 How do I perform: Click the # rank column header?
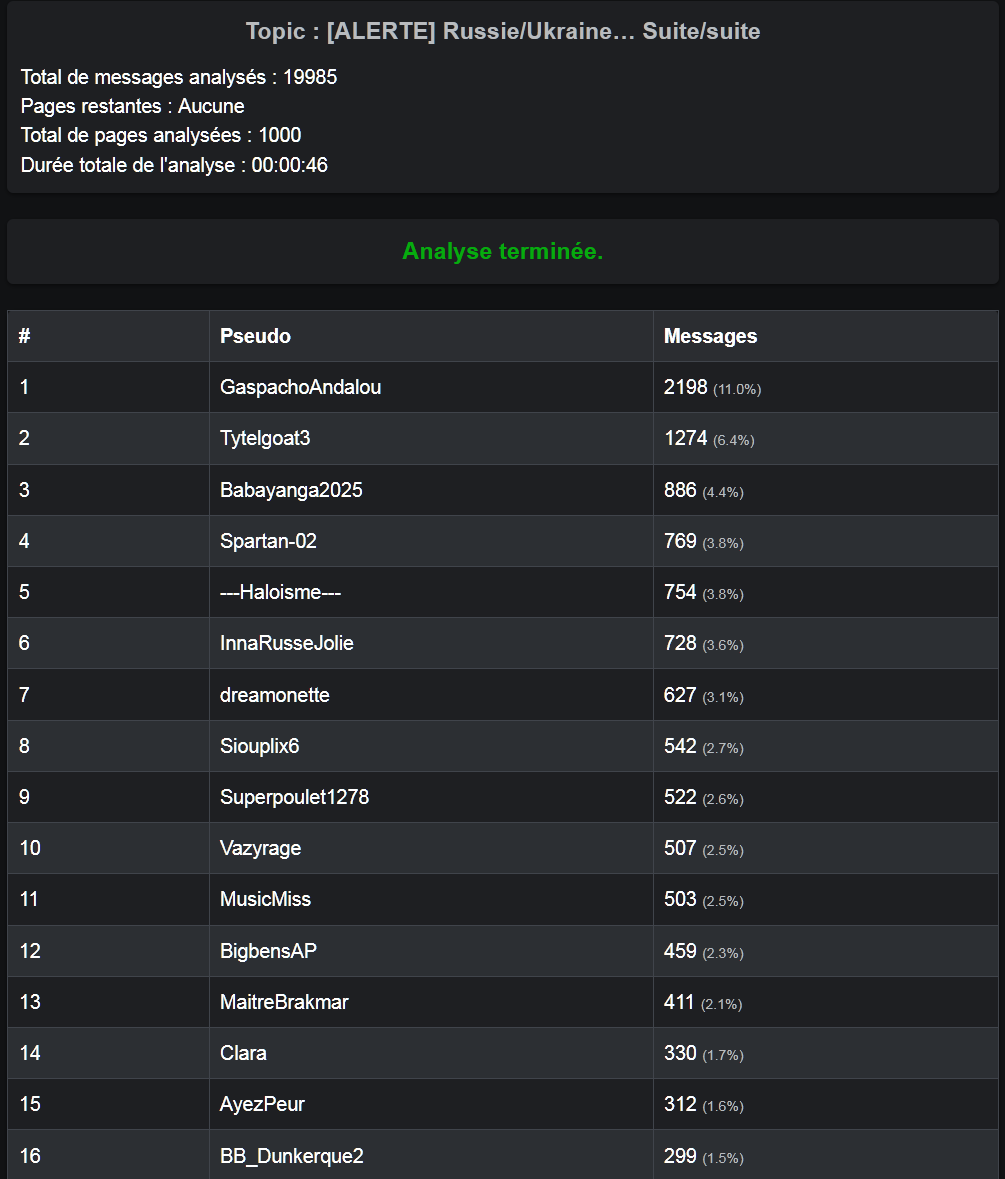click(24, 336)
